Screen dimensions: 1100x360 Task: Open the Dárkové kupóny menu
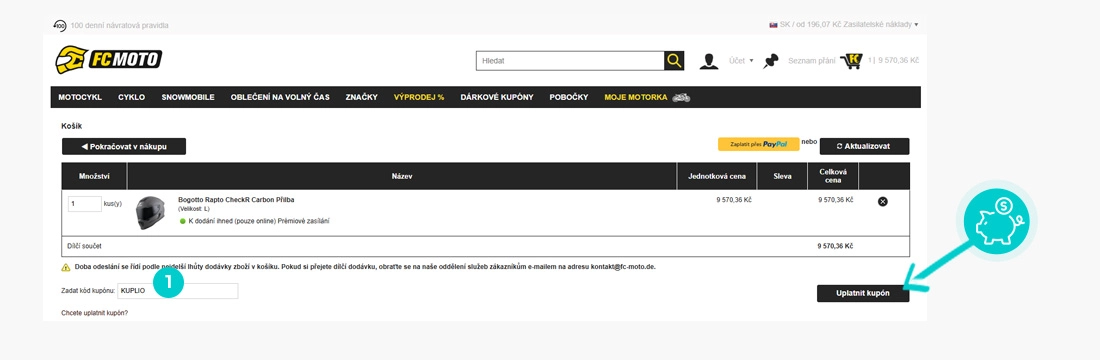click(497, 97)
